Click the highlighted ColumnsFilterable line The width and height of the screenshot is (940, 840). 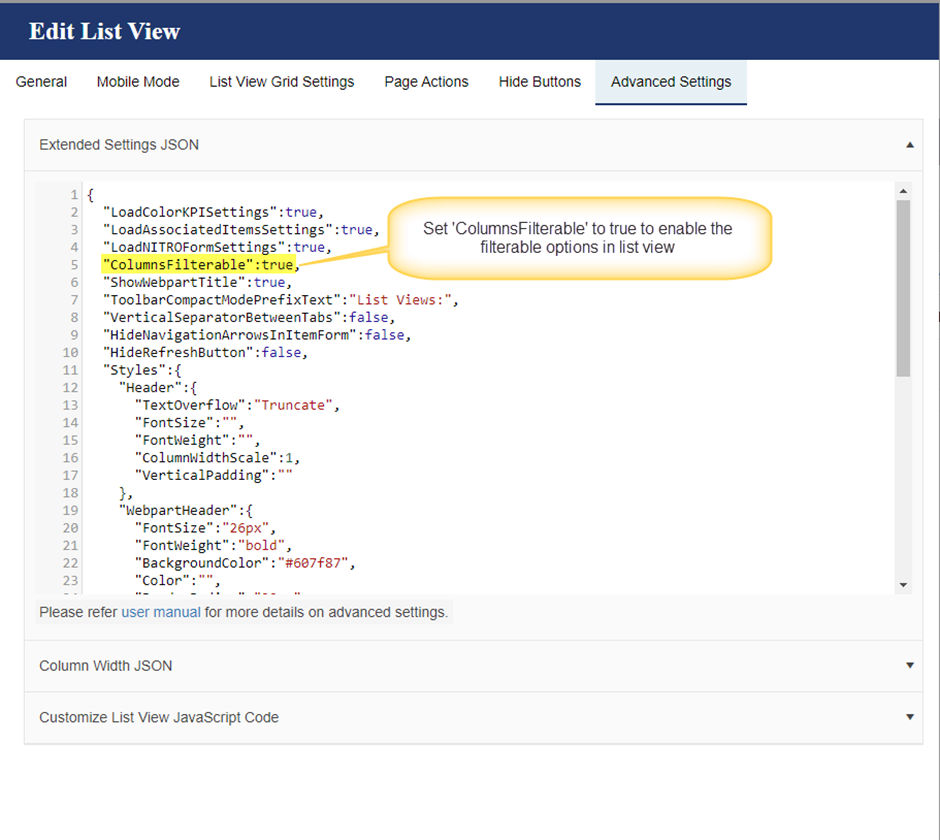198,264
